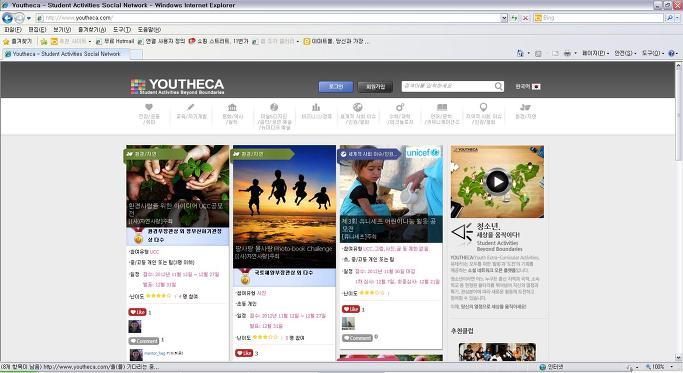This screenshot has height=373, width=683.
Task: Click the 즐겨찾기 star button
Action: tap(17, 41)
